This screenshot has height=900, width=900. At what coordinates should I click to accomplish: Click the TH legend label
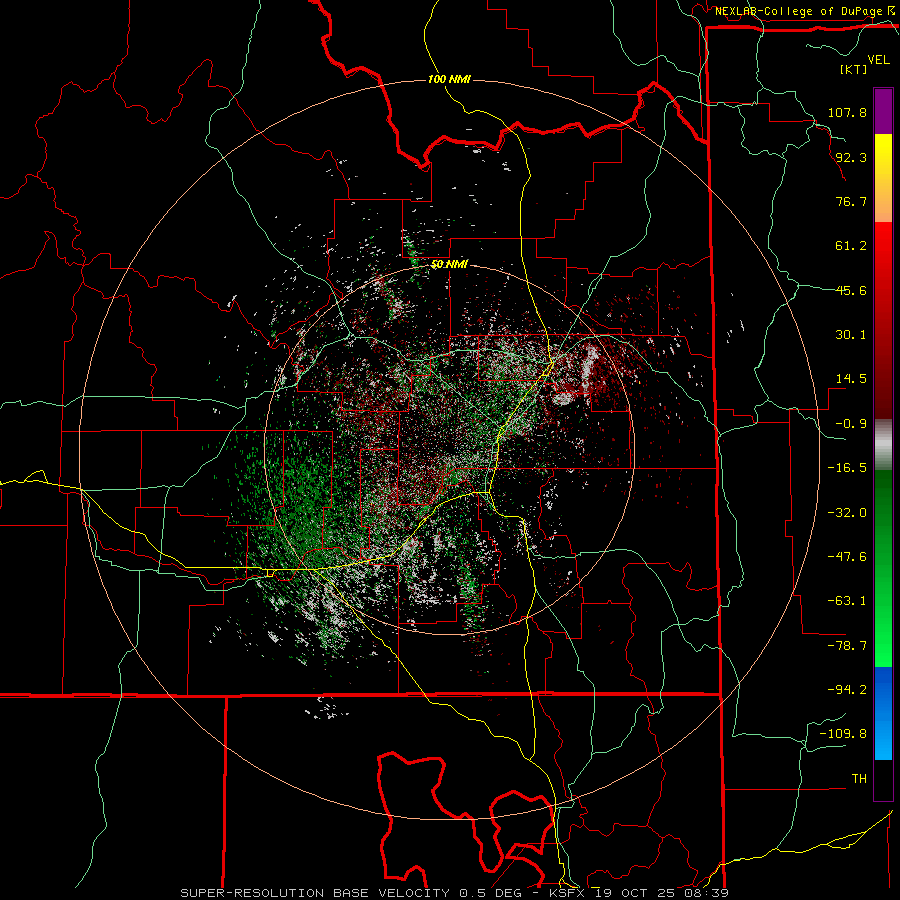point(859,779)
